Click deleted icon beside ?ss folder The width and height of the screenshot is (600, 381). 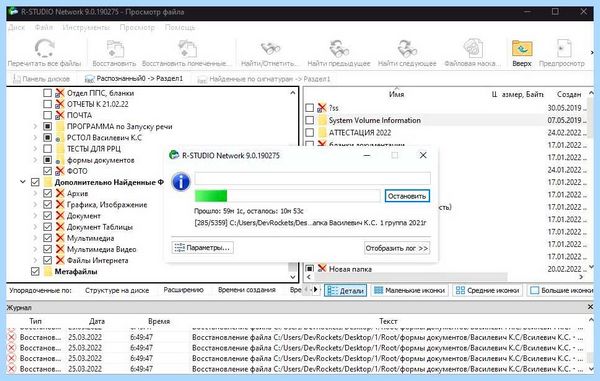click(x=322, y=108)
